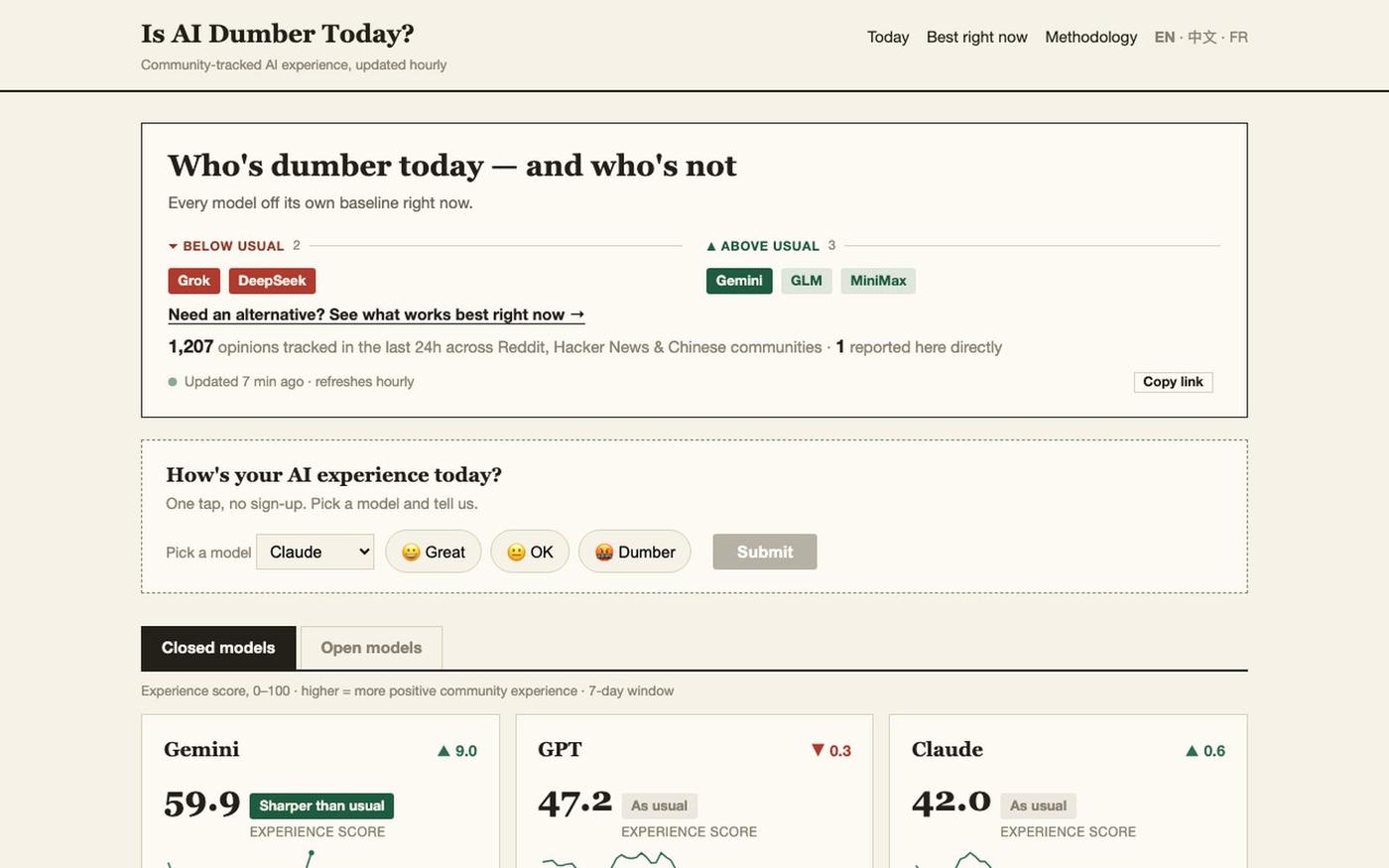Viewport: 1389px width, 868px height.
Task: Go to Methodology page
Action: coord(1090,37)
